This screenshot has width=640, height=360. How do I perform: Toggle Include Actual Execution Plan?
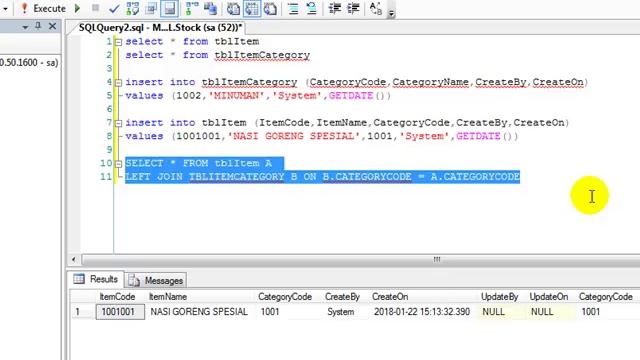pos(191,8)
